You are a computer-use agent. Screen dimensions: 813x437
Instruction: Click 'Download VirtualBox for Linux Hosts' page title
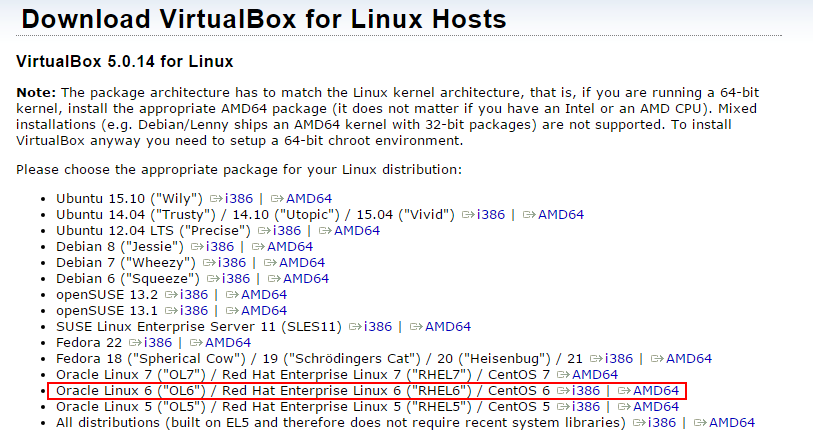pyautogui.click(x=264, y=19)
